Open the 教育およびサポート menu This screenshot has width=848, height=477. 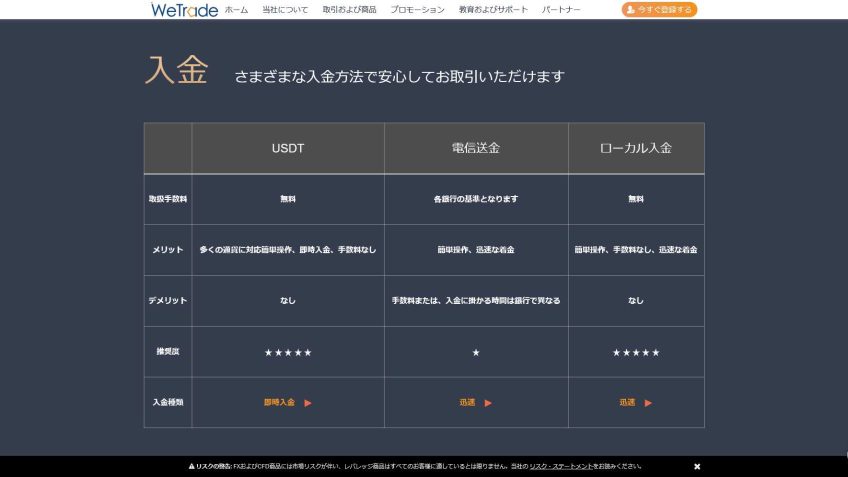[x=493, y=10]
